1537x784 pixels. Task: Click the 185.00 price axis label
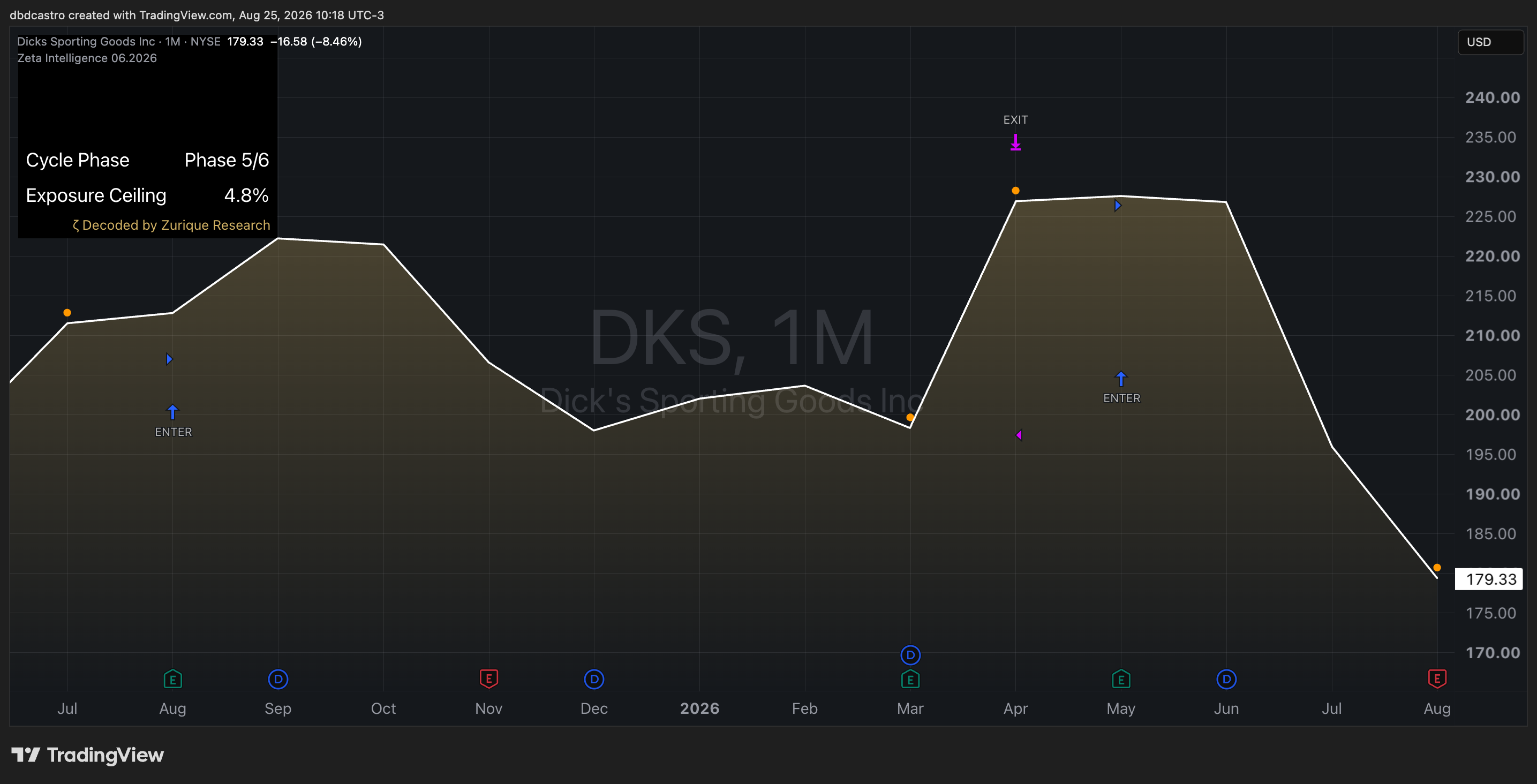1490,533
